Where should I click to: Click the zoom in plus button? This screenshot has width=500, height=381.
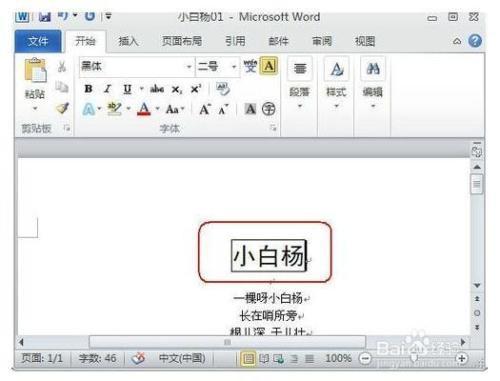pos(462,359)
